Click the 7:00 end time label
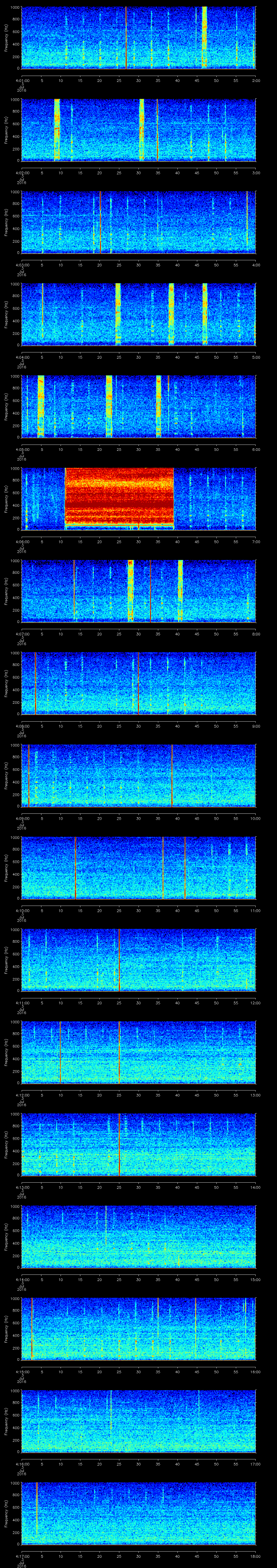The image size is (277, 1568). [x=256, y=542]
